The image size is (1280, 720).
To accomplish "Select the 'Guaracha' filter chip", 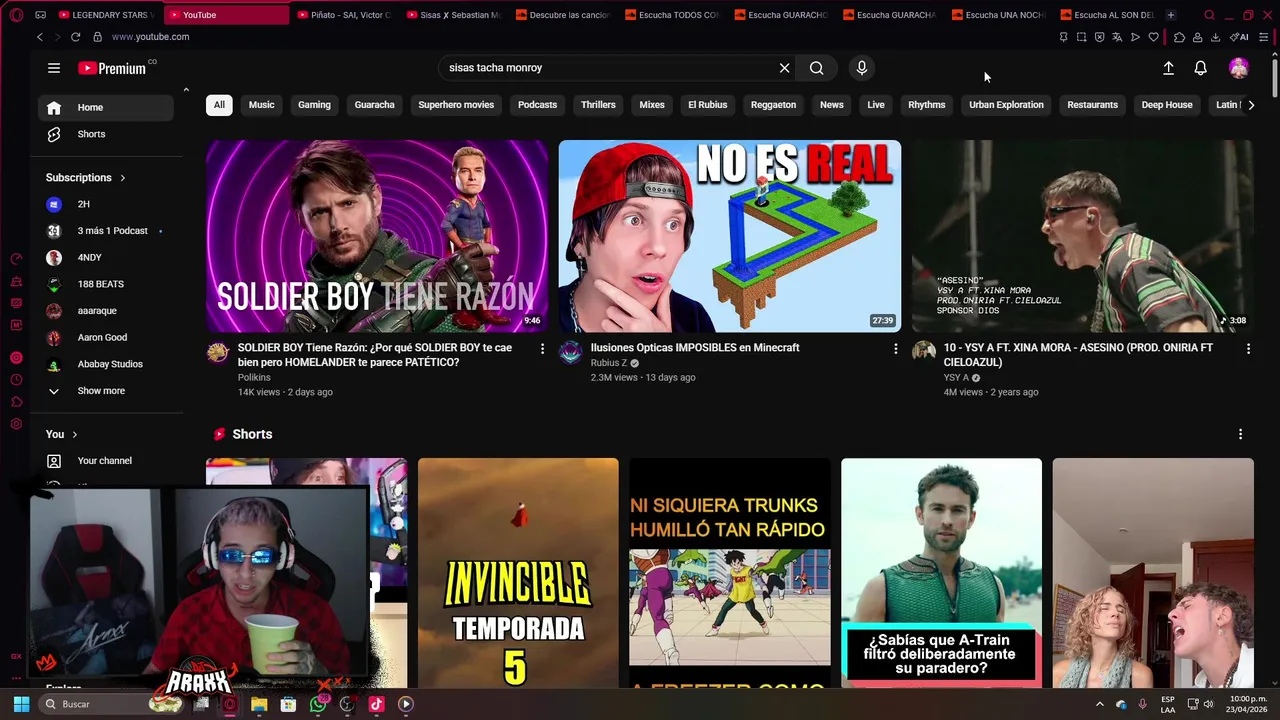I will click(374, 105).
